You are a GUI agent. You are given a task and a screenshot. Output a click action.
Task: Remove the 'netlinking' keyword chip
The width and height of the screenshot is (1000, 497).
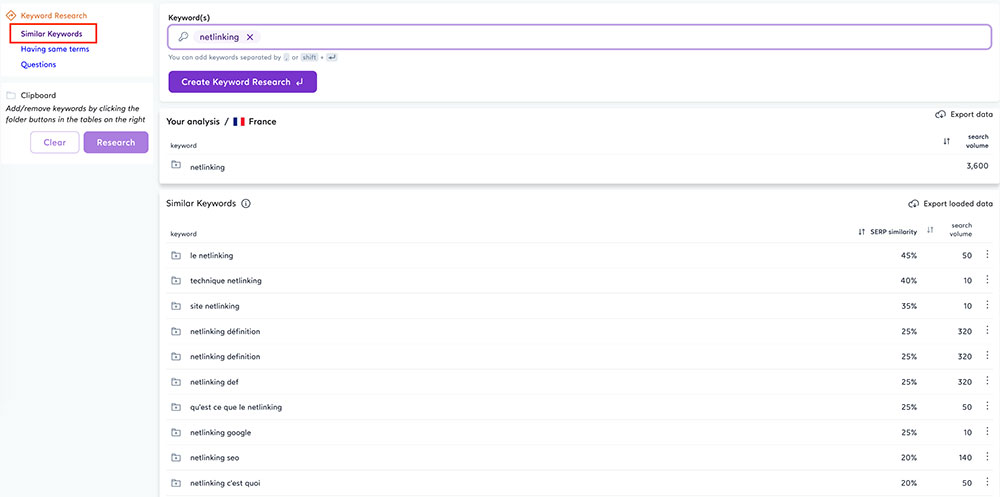coord(250,37)
